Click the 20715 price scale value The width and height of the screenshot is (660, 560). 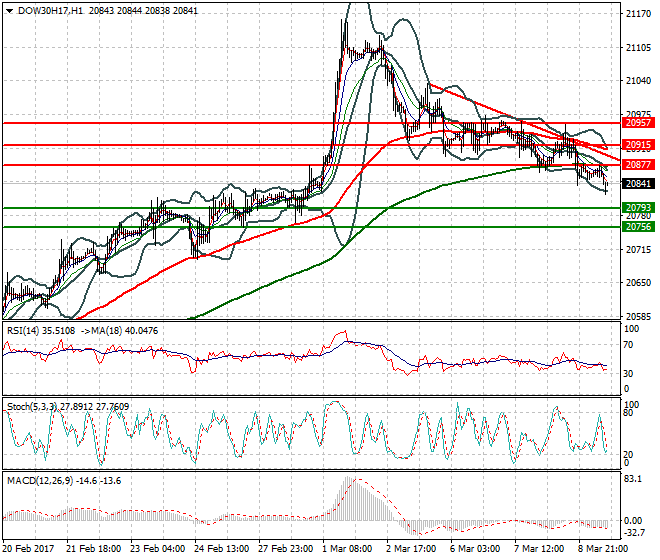pyautogui.click(x=639, y=250)
